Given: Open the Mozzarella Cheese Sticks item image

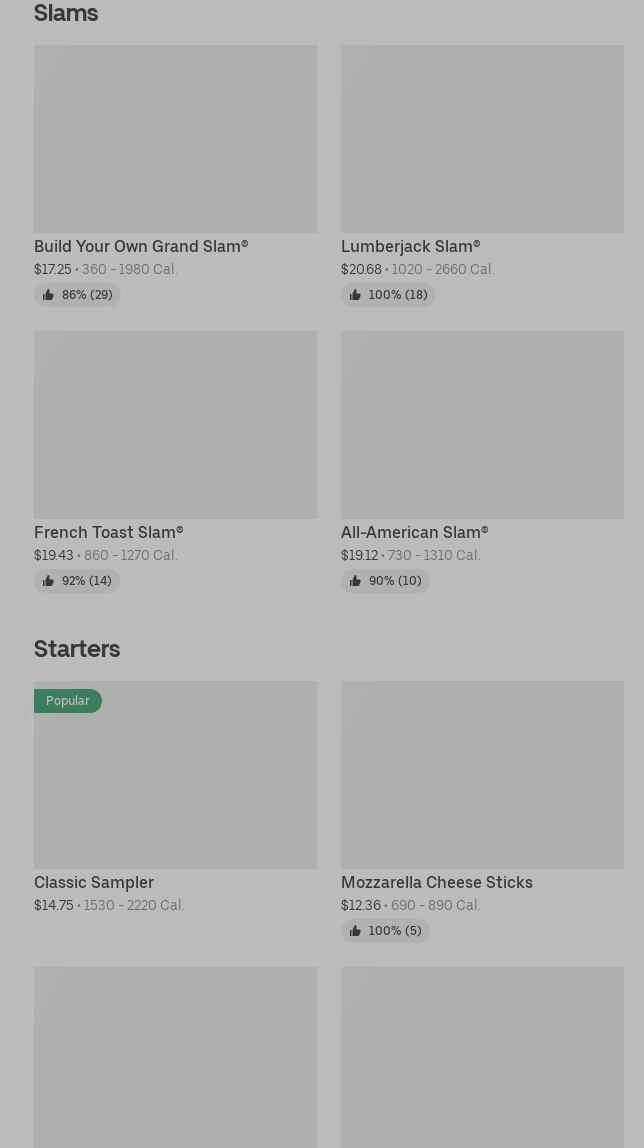Looking at the screenshot, I should pos(482,775).
